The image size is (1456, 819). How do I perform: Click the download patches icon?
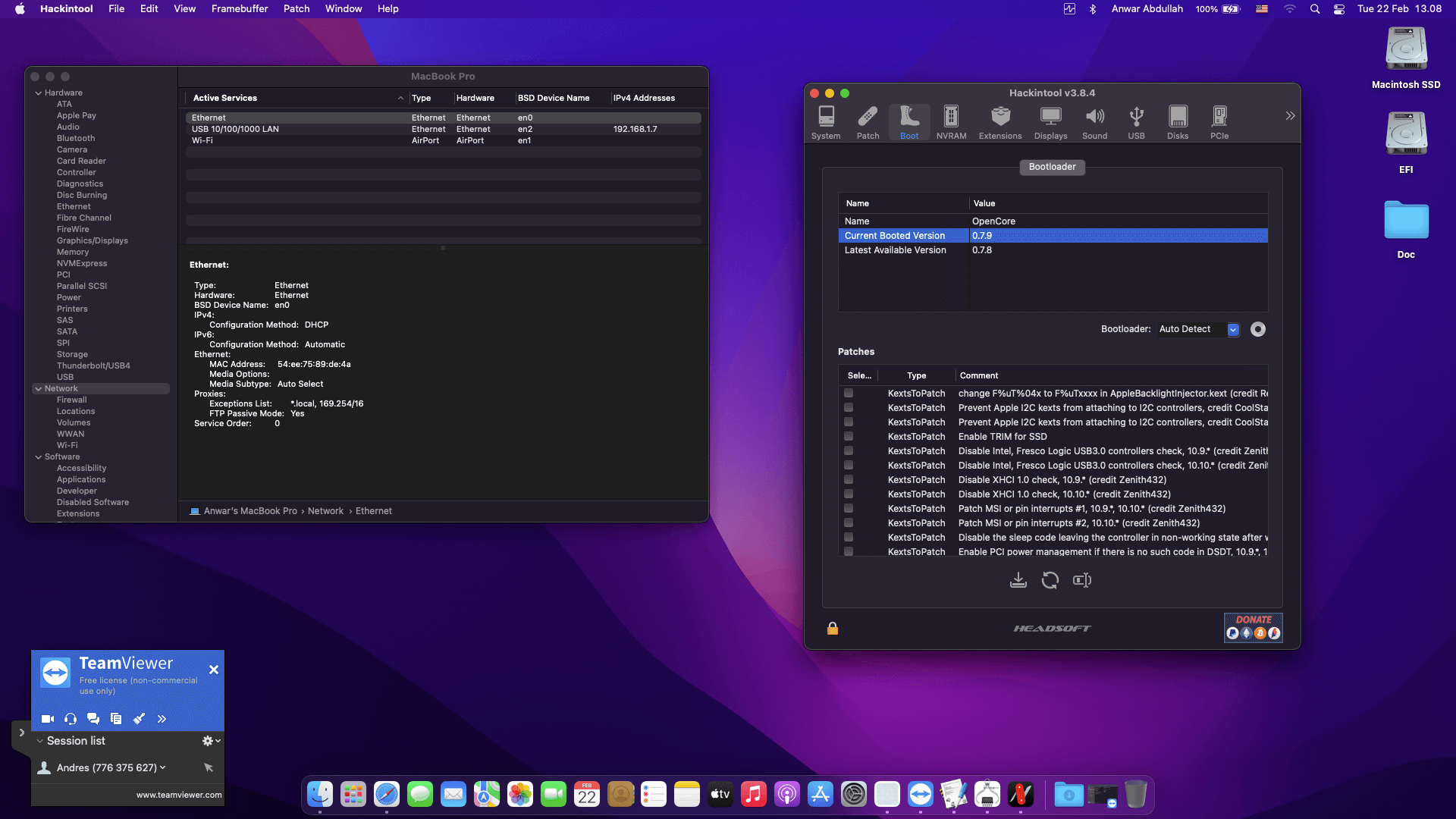click(1018, 580)
